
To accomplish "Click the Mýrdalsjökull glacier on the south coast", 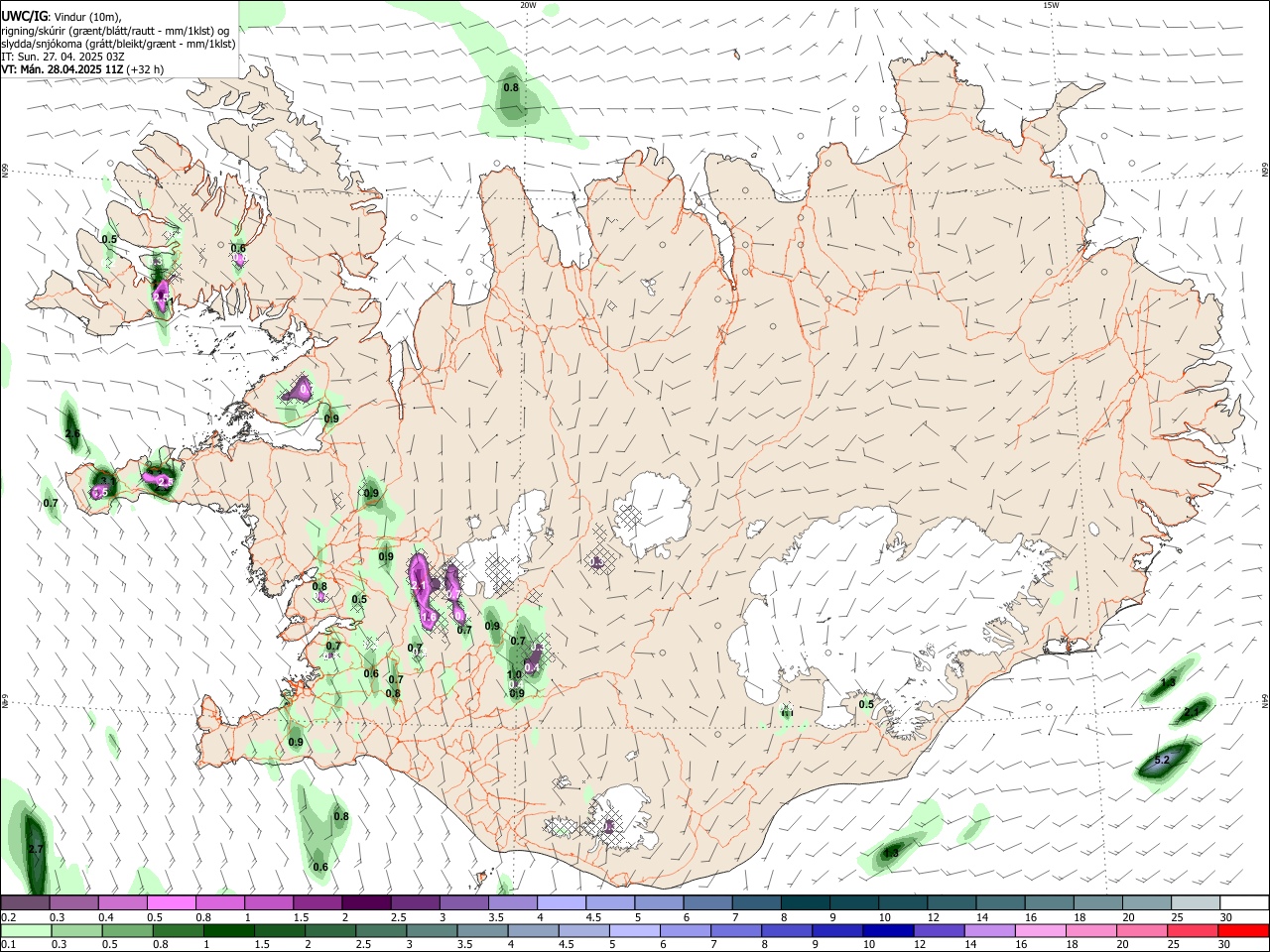I will coord(621,818).
